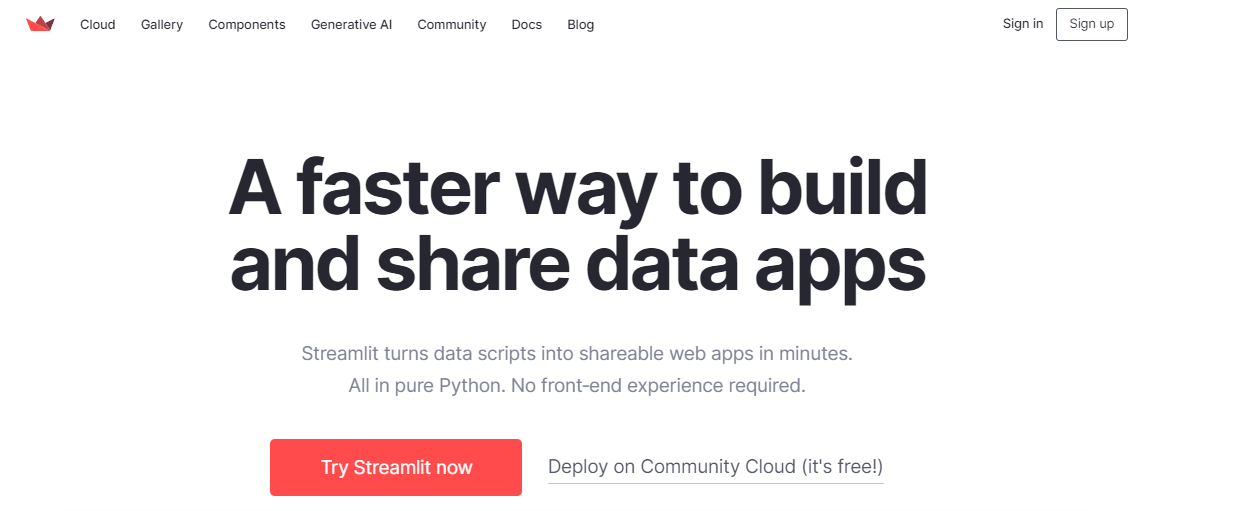
Task: Visit the Blog from navigation
Action: (x=580, y=24)
